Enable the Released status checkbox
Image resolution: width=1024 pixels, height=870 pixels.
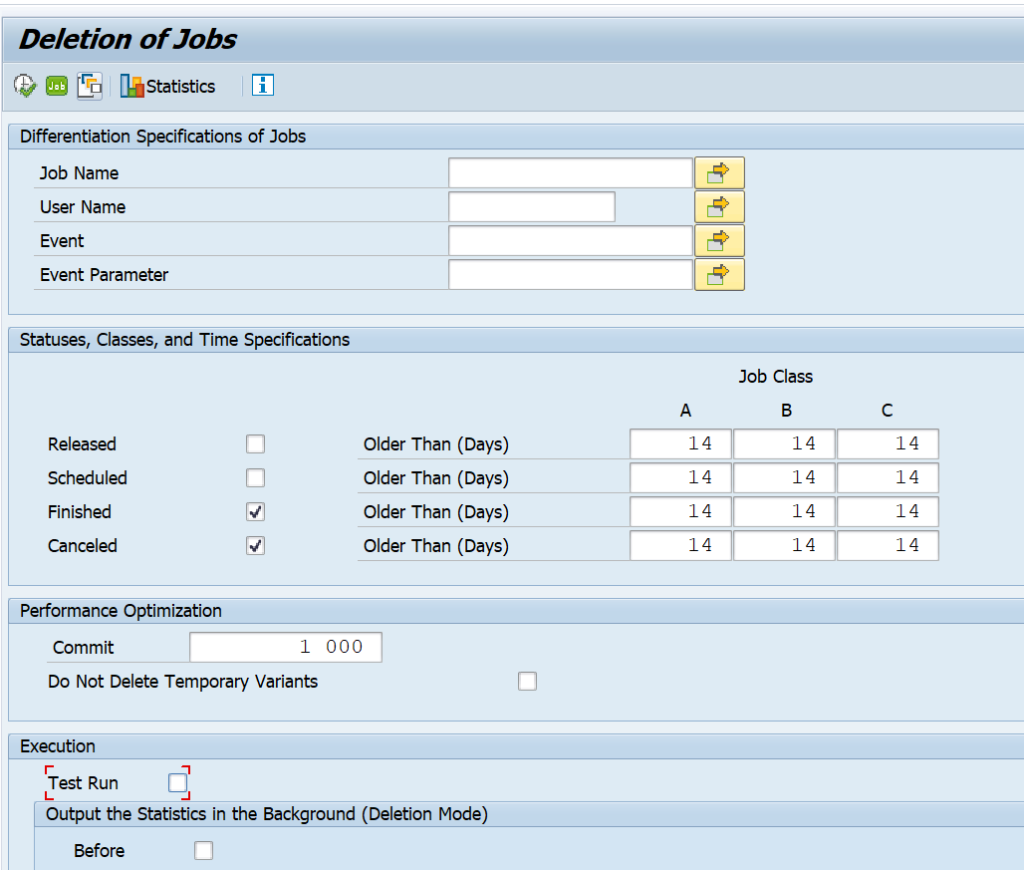pyautogui.click(x=255, y=444)
